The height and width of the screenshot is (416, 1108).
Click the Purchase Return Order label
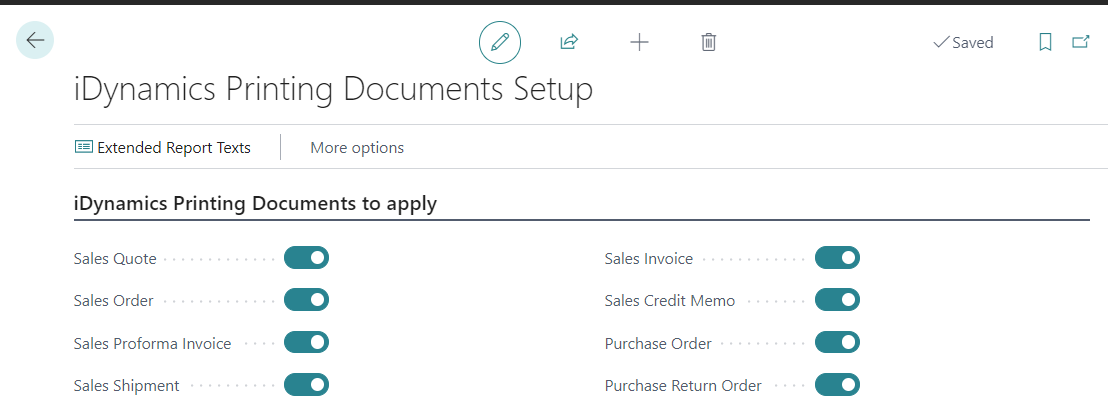(683, 386)
